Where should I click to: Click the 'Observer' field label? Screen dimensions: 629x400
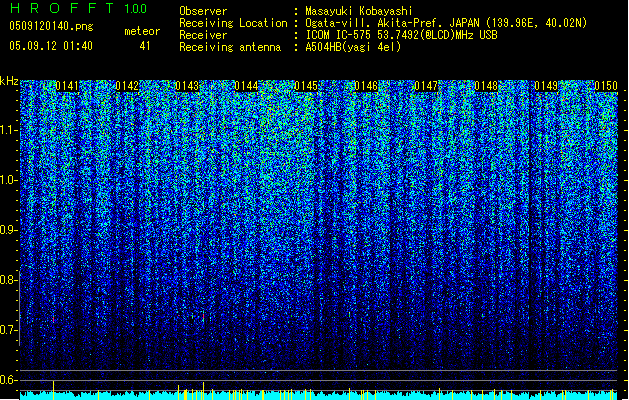(x=203, y=11)
